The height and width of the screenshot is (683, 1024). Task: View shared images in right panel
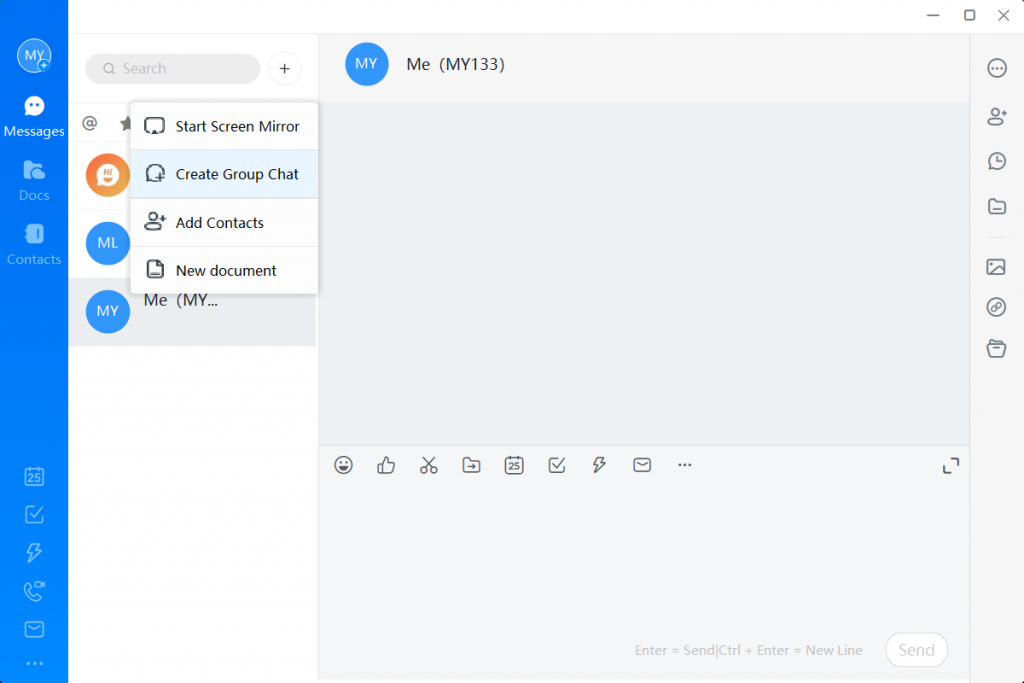pos(996,267)
